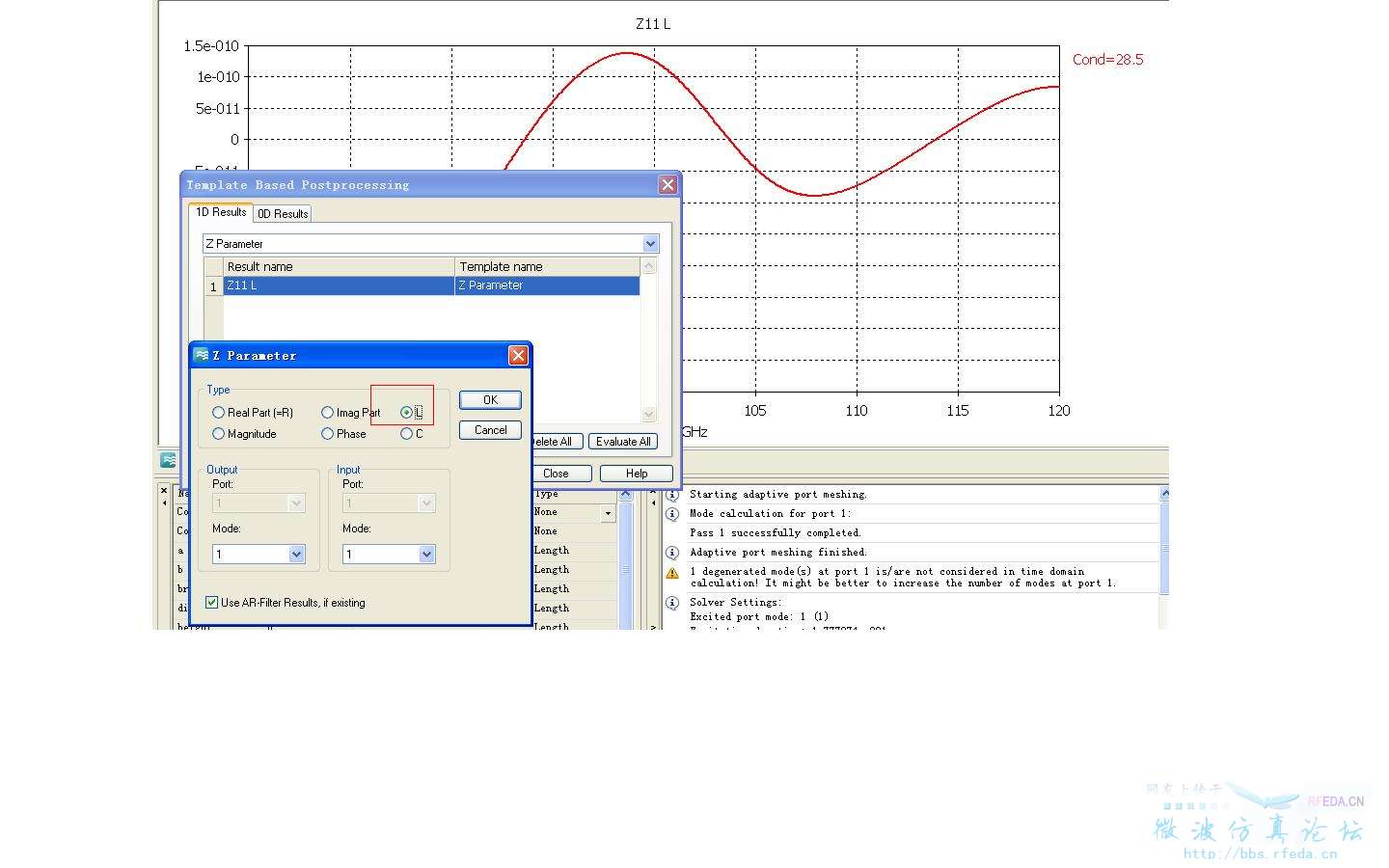Open Output Mode dropdown
Viewport: 1389px width, 868px height.
[296, 555]
